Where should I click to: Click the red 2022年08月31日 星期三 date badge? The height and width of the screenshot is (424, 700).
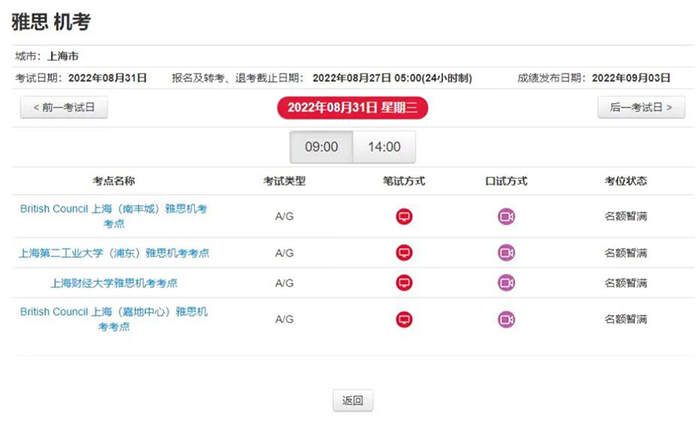click(351, 108)
